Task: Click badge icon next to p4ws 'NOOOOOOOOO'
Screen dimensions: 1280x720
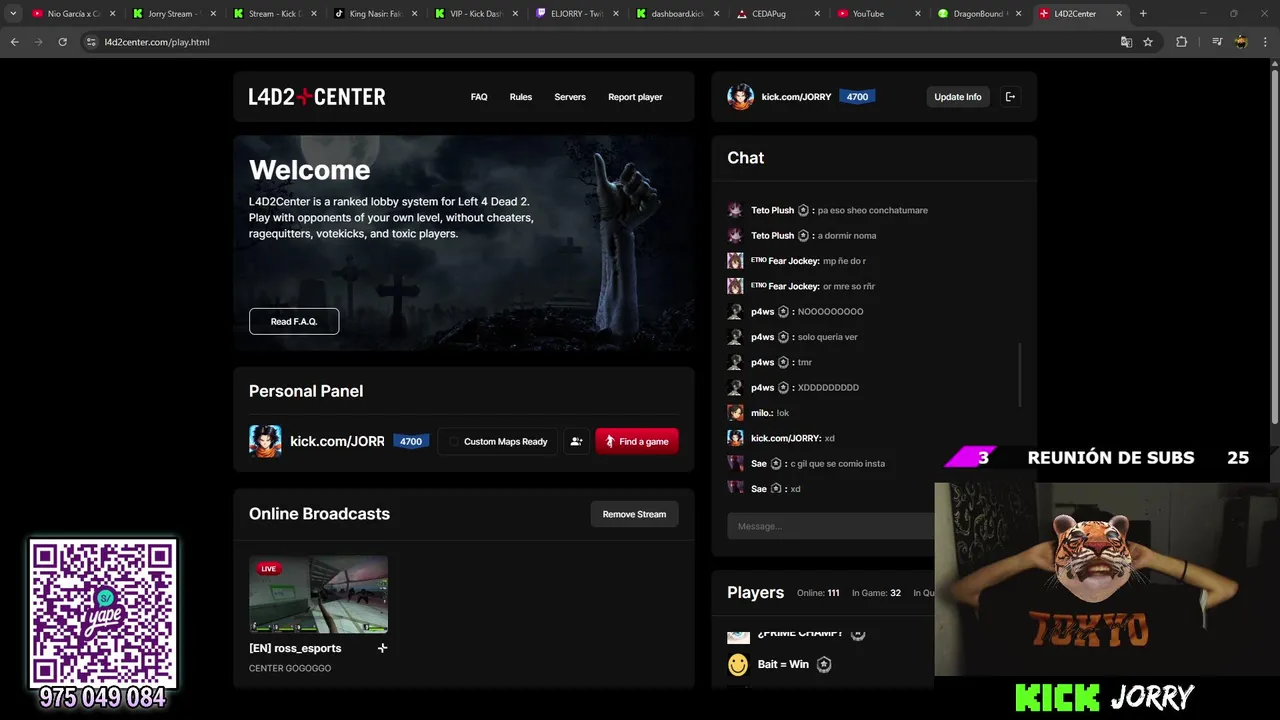Action: [x=783, y=312]
